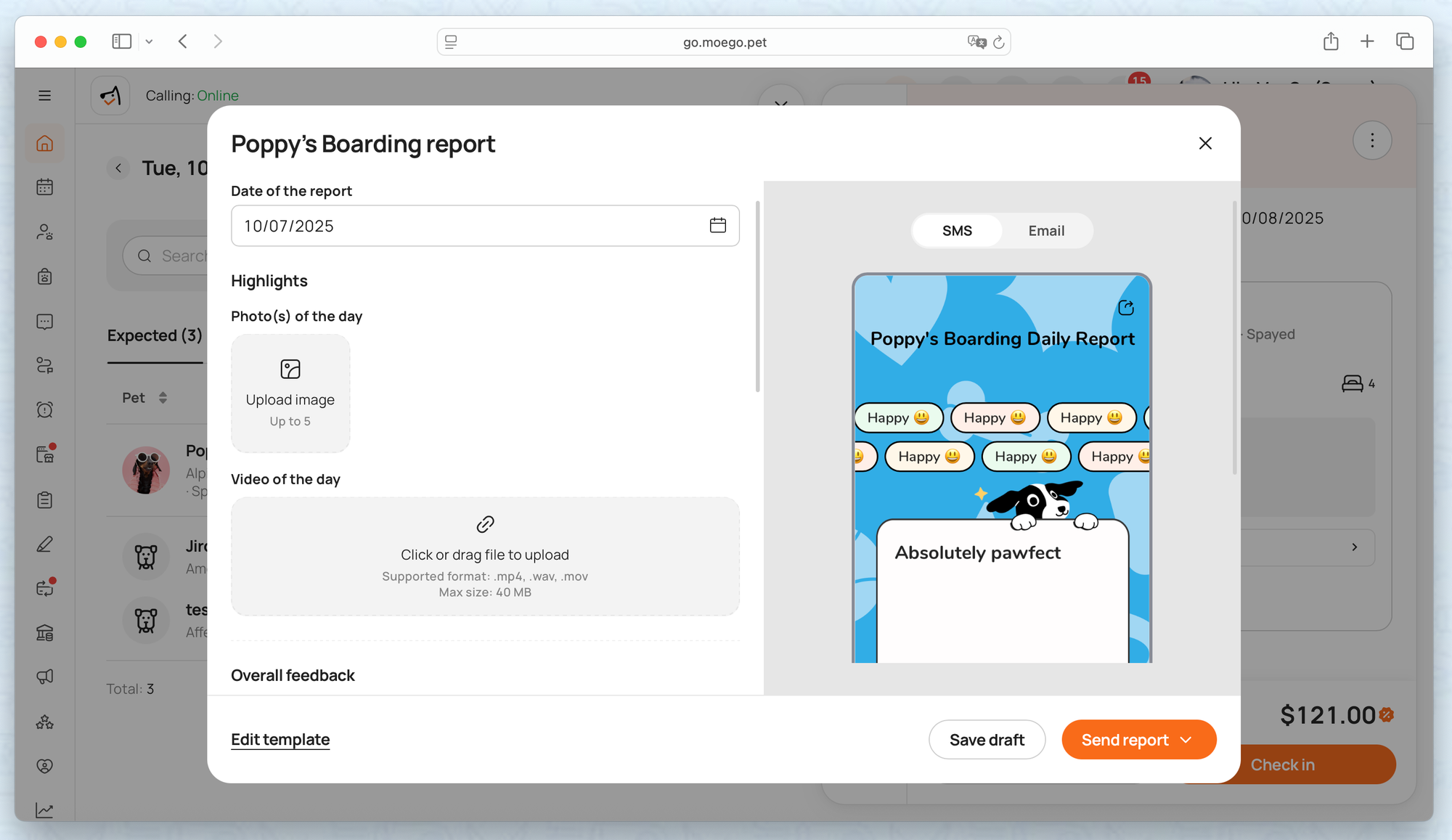Open the megaphone marketing icon in sidebar
Screen dimensions: 1452x840
pyautogui.click(x=45, y=677)
